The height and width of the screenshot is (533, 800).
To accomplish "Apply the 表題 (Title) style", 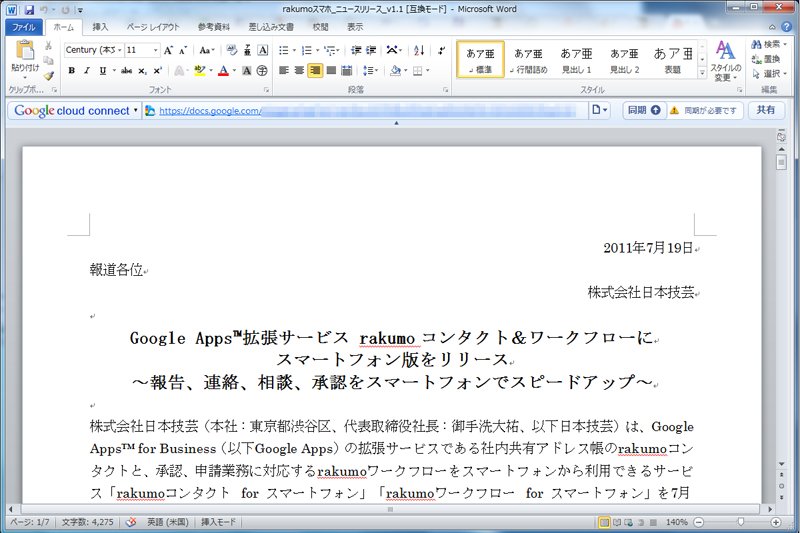I will pos(672,60).
